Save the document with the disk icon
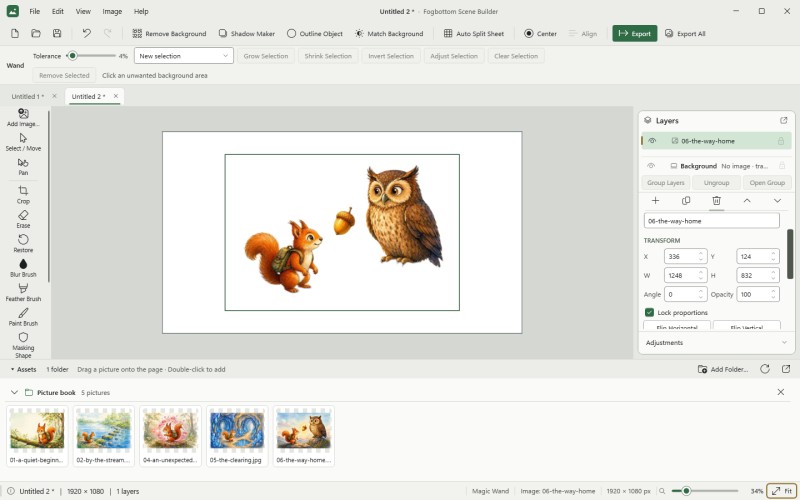Image resolution: width=800 pixels, height=500 pixels. pos(57,34)
